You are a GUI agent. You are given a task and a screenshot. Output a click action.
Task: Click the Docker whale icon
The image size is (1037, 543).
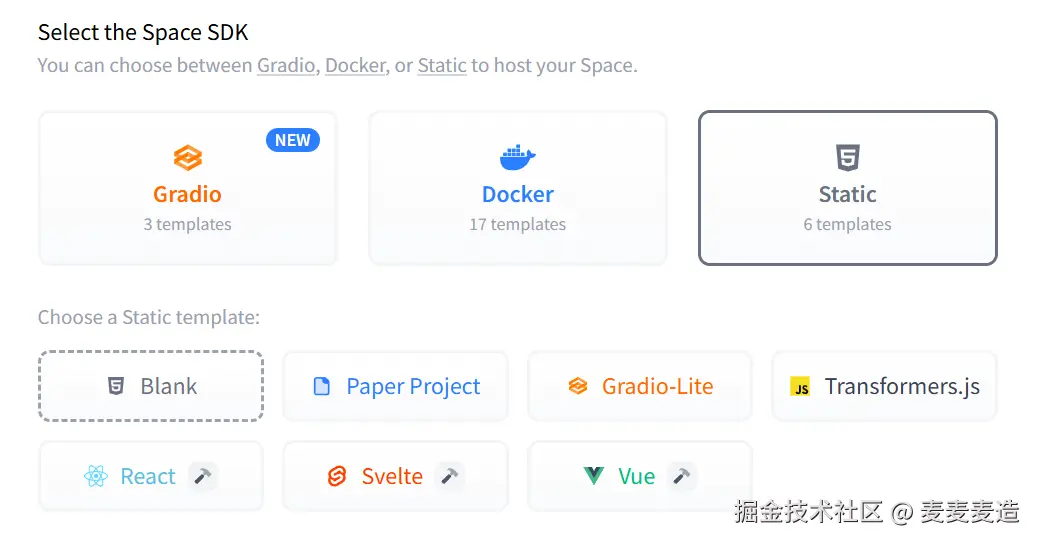pyautogui.click(x=518, y=157)
